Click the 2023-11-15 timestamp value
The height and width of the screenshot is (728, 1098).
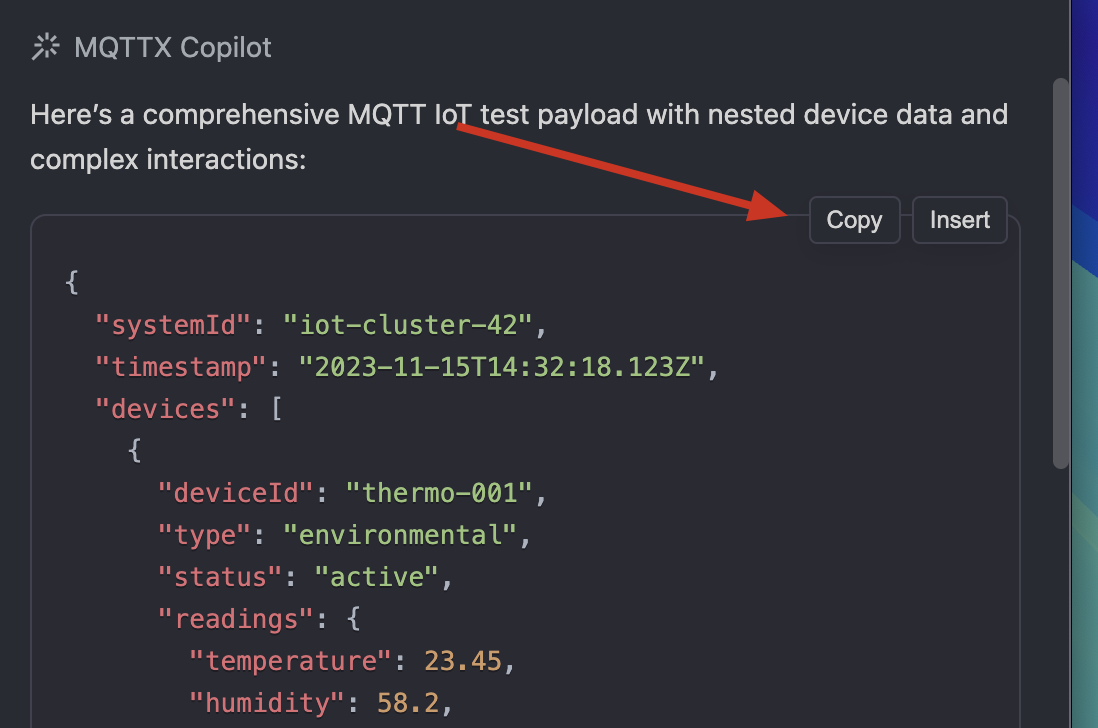point(503,367)
